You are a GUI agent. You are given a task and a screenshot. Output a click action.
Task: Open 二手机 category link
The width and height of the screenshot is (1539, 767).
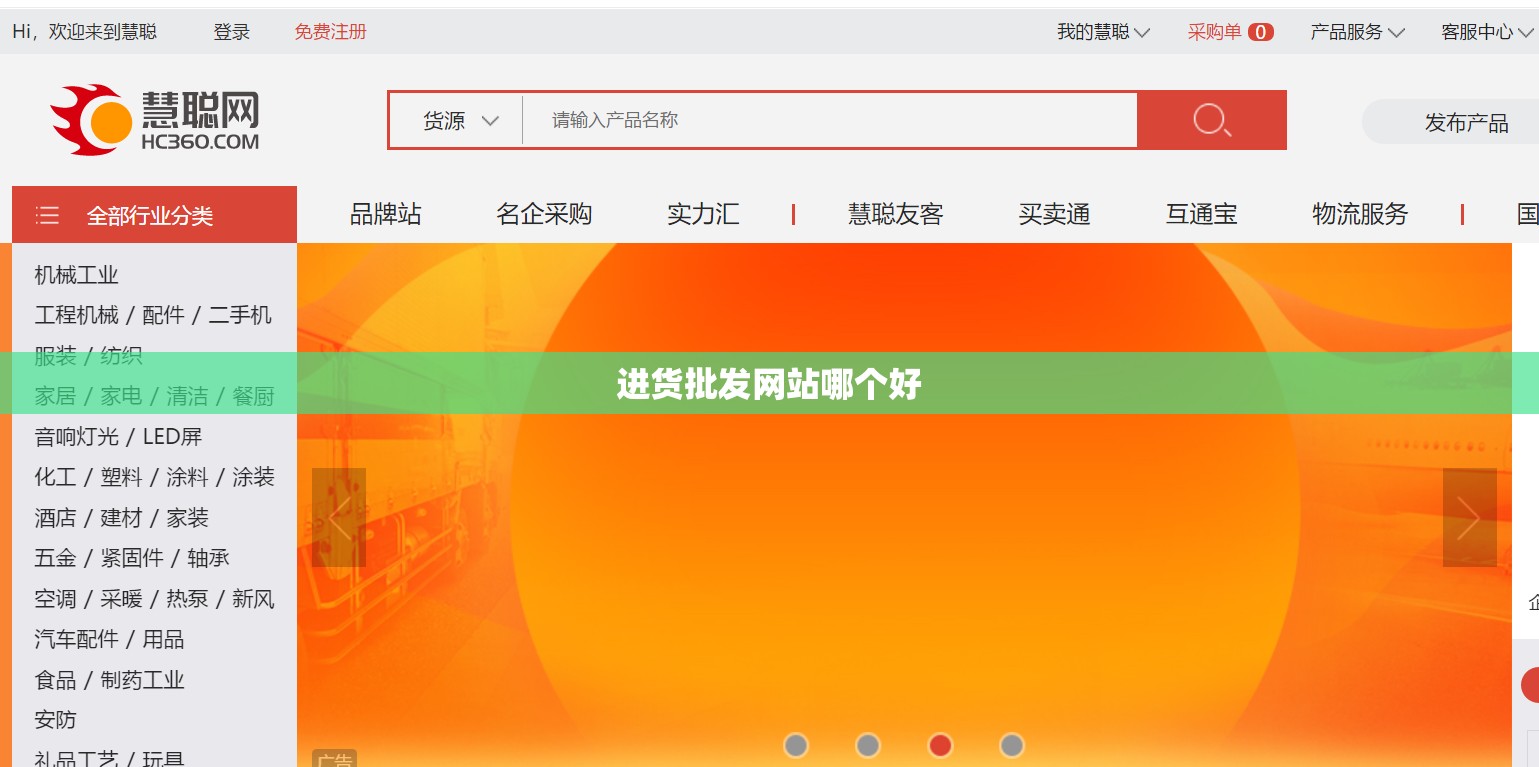240,315
